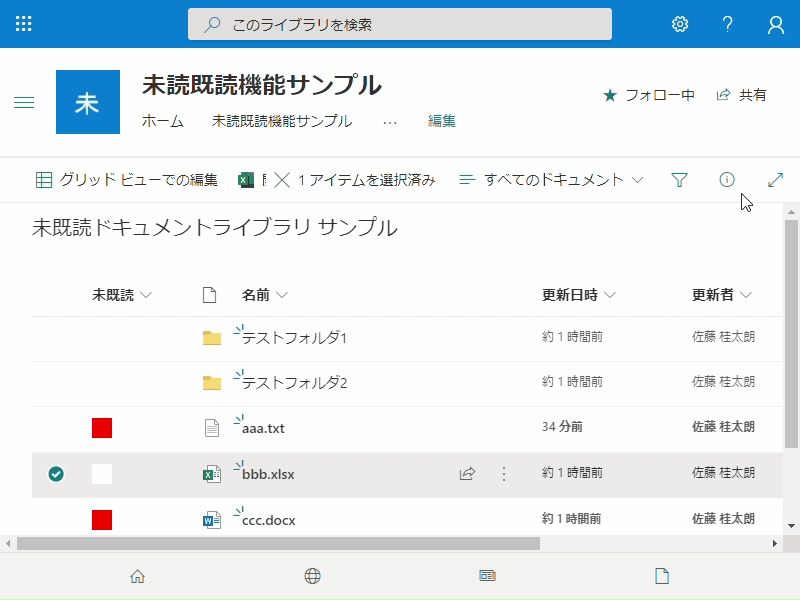This screenshot has height=600, width=800.
Task: Open the help question mark icon
Action: point(728,24)
